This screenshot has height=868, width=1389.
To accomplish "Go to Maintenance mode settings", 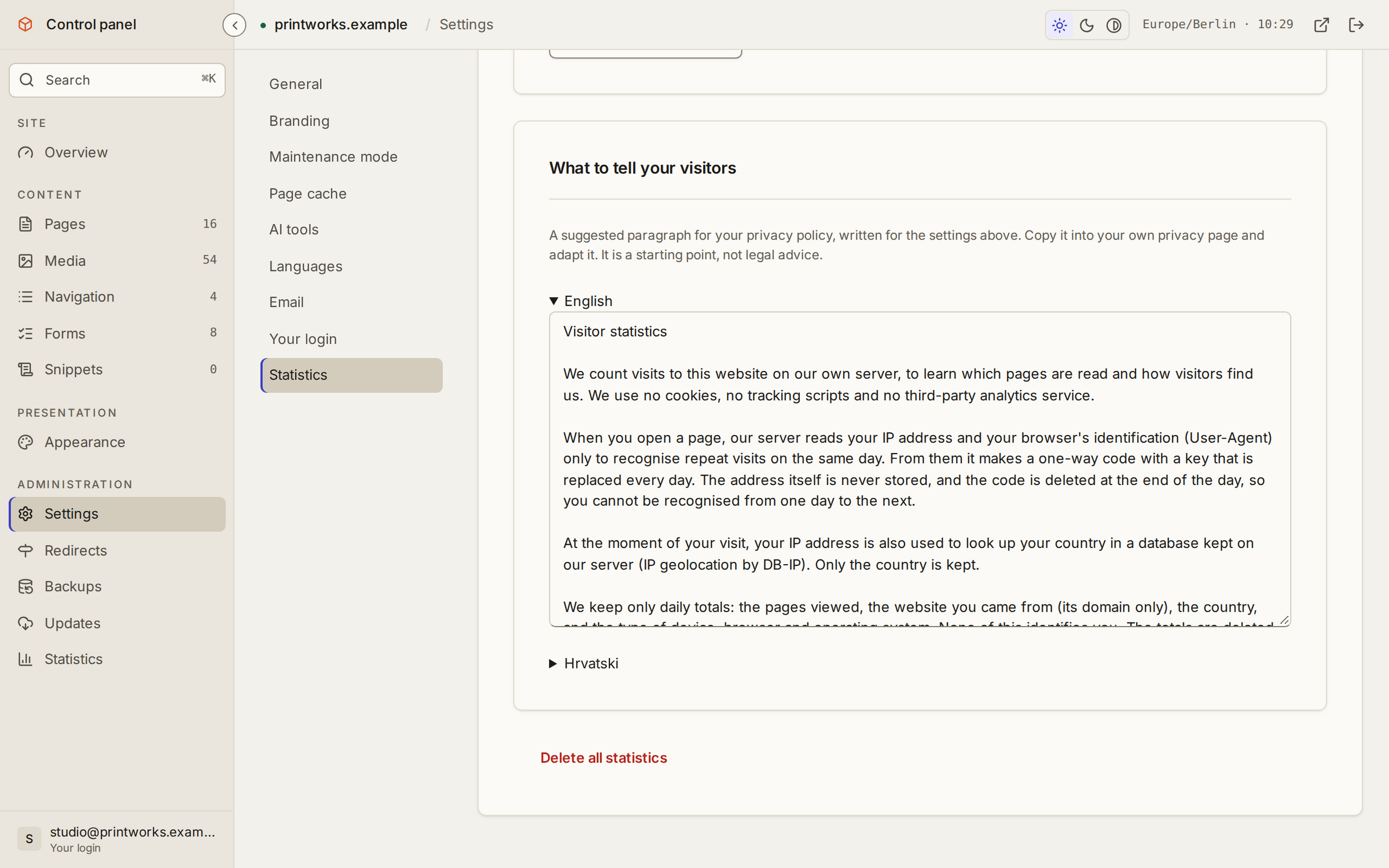I will click(352, 157).
